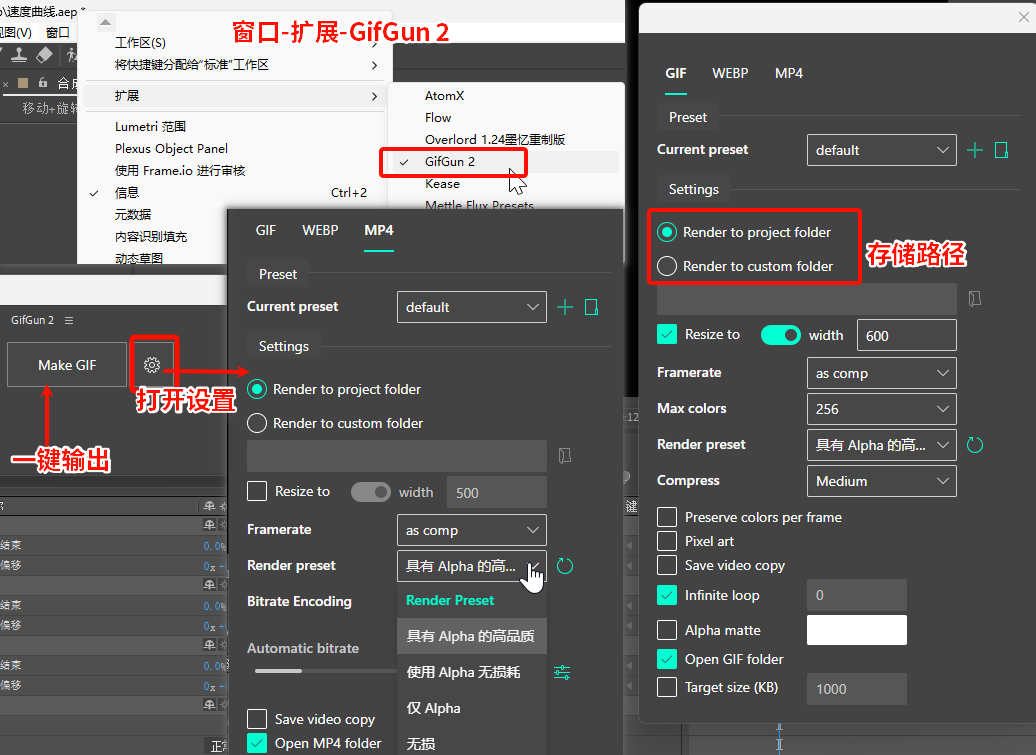1036x755 pixels.
Task: Add new preset in GIF settings panel
Action: pos(975,150)
